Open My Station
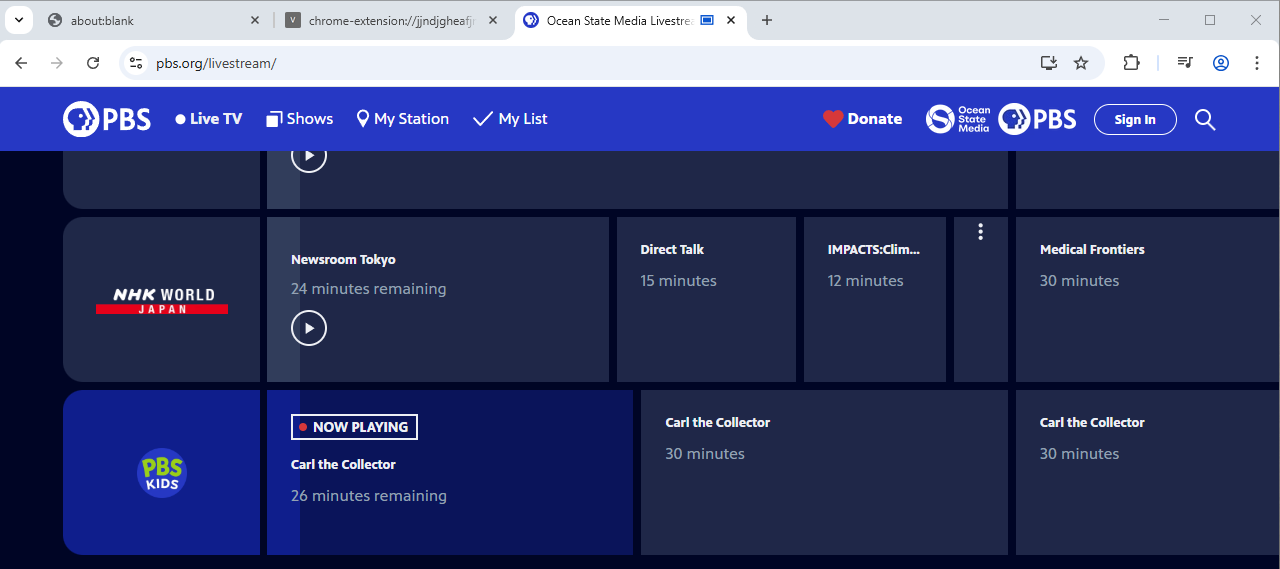This screenshot has height=569, width=1280. 402,119
